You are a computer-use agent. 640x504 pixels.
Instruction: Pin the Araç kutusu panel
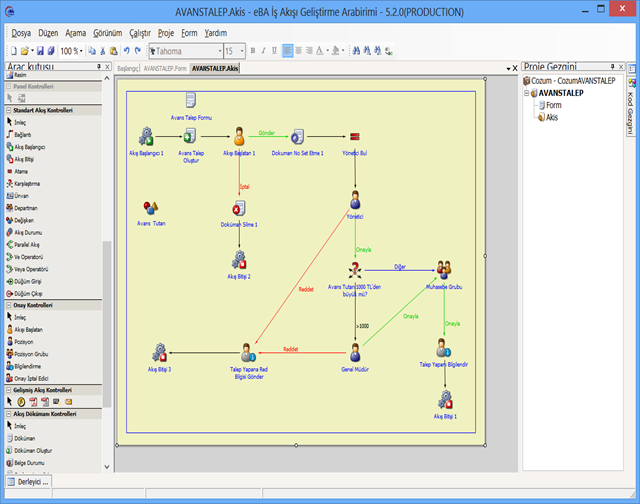coord(99,66)
